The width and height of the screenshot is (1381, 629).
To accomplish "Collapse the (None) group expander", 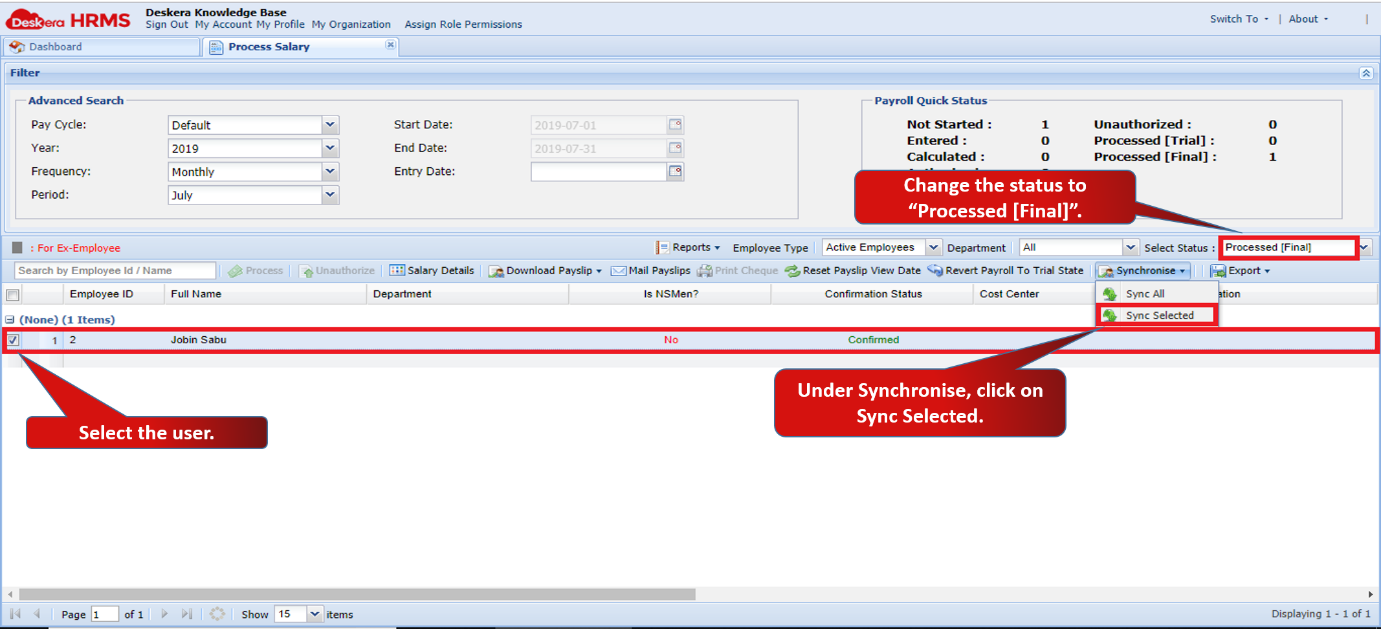I will [x=11, y=320].
